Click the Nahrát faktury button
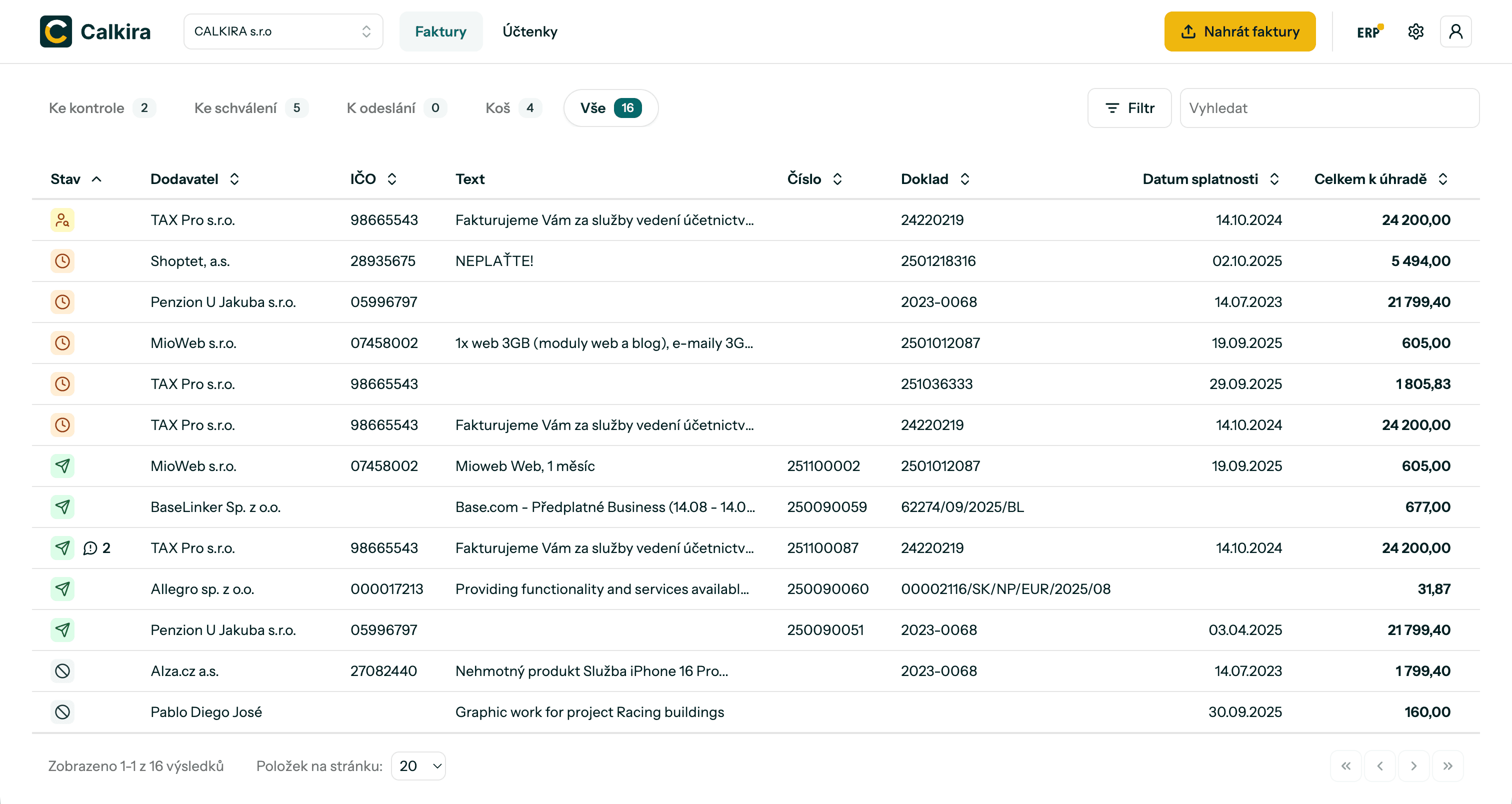Screen dimensions: 1512x804 1239,31
